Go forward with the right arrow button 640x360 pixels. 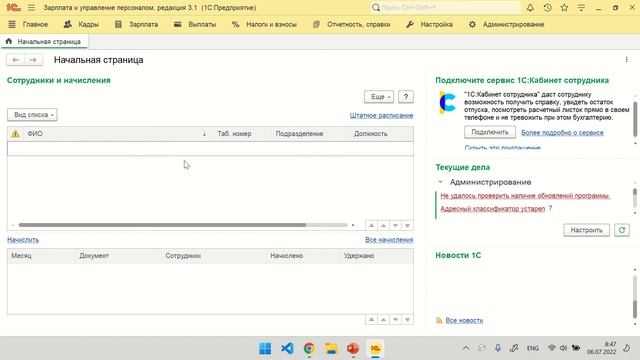(x=33, y=60)
